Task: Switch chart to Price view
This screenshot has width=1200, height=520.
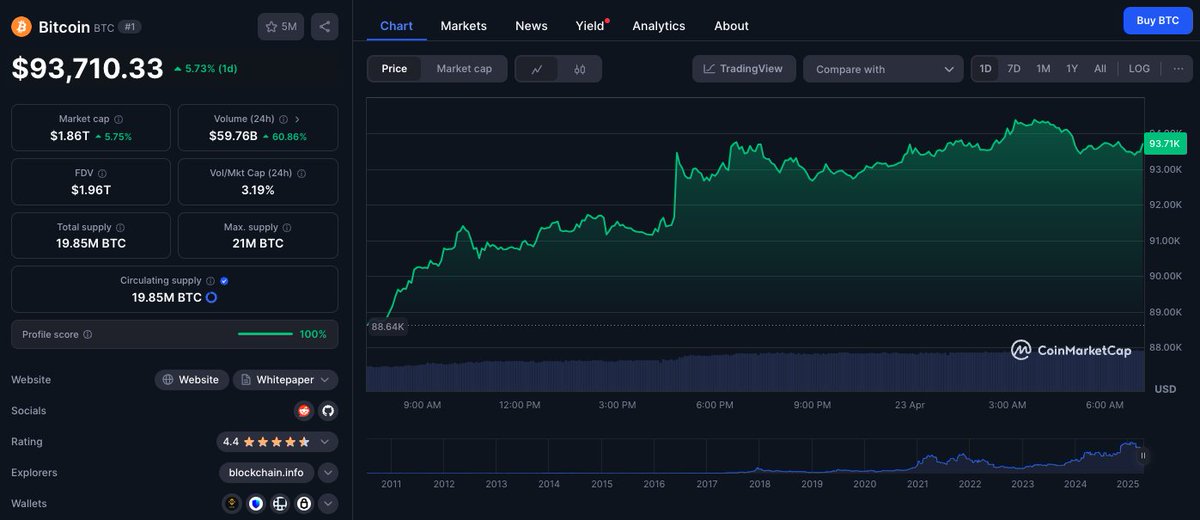Action: tap(394, 69)
